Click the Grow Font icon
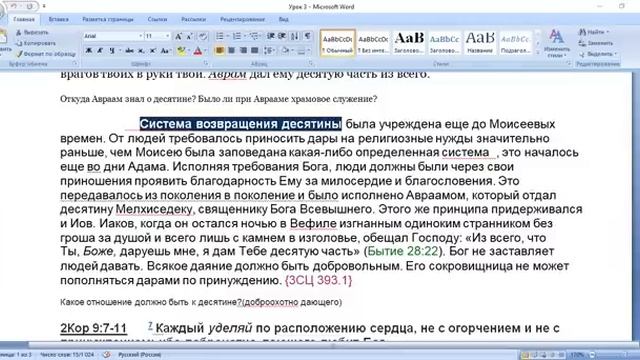The image size is (640, 360). pos(178,36)
